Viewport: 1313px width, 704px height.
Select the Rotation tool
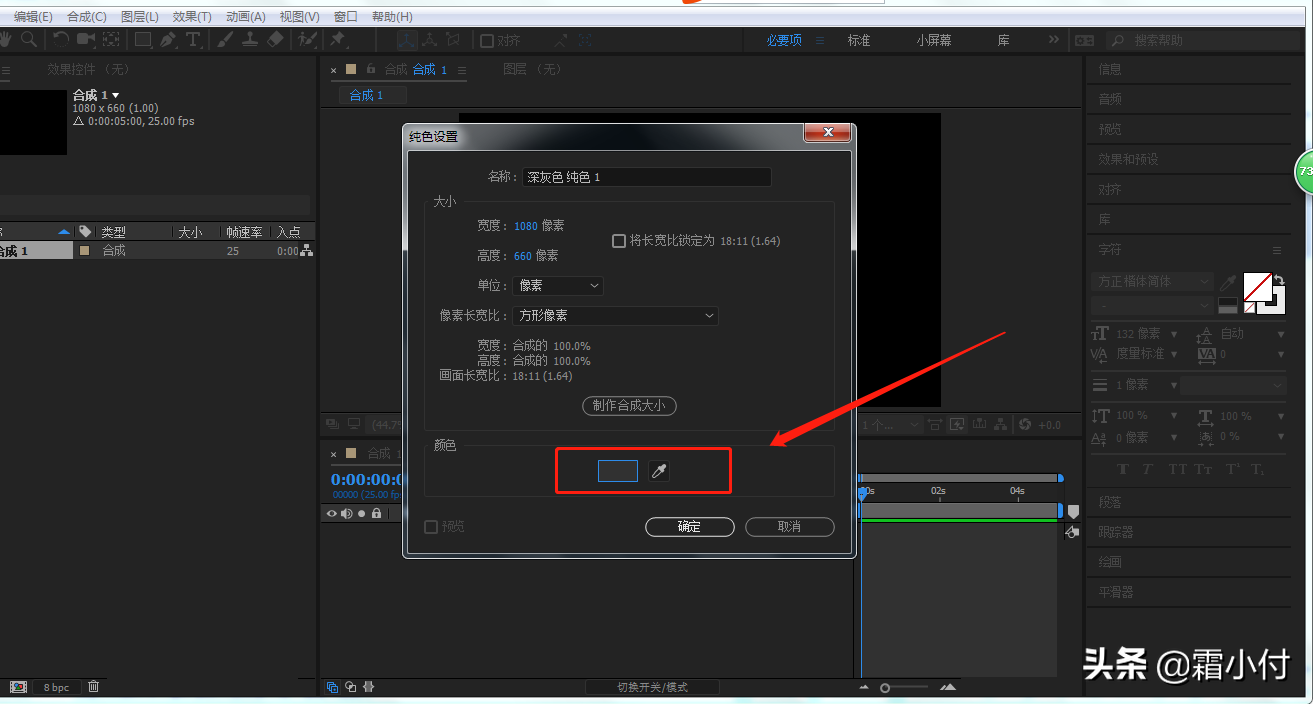pos(60,39)
